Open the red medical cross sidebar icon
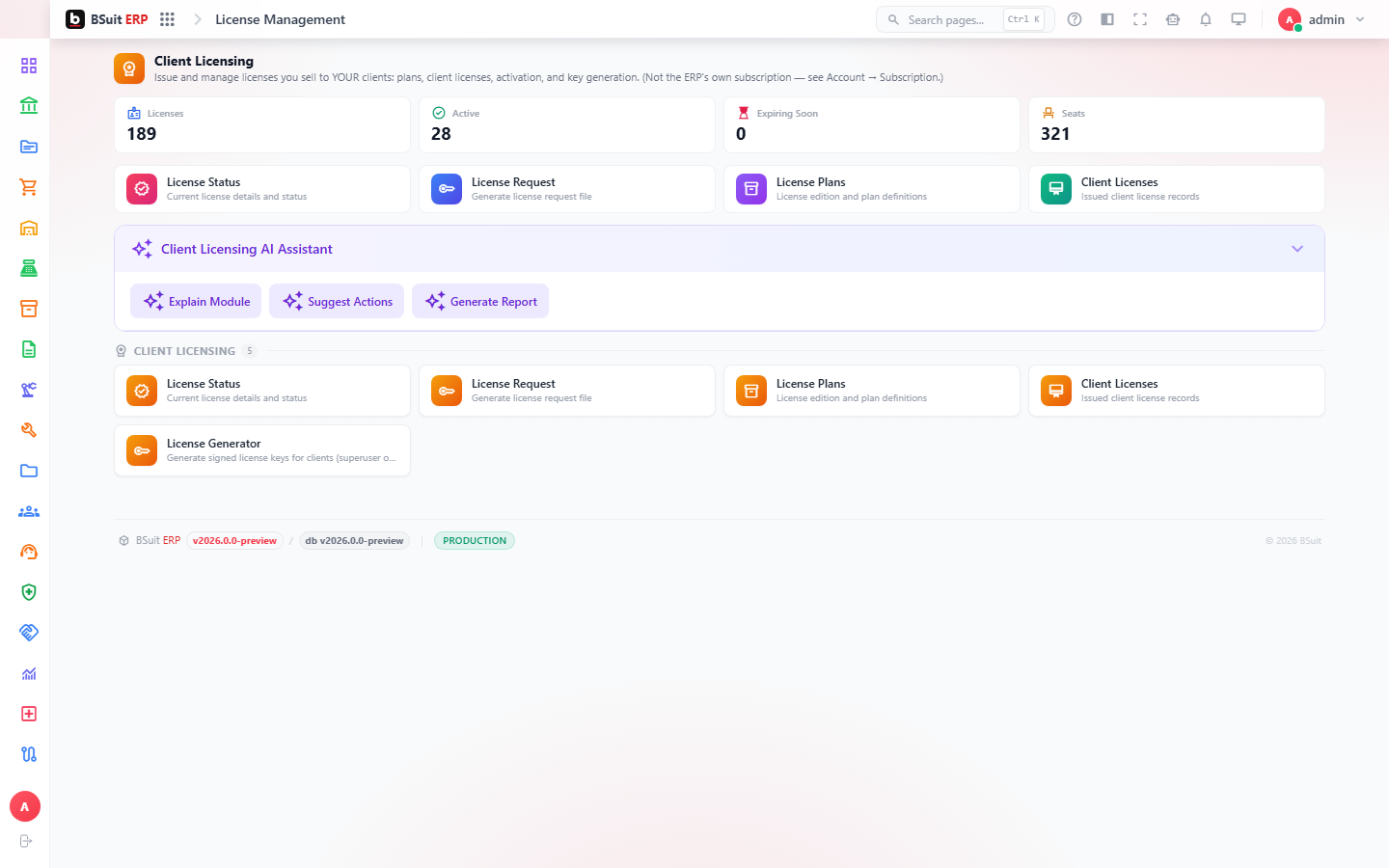Image resolution: width=1389 pixels, height=868 pixels. click(x=29, y=714)
